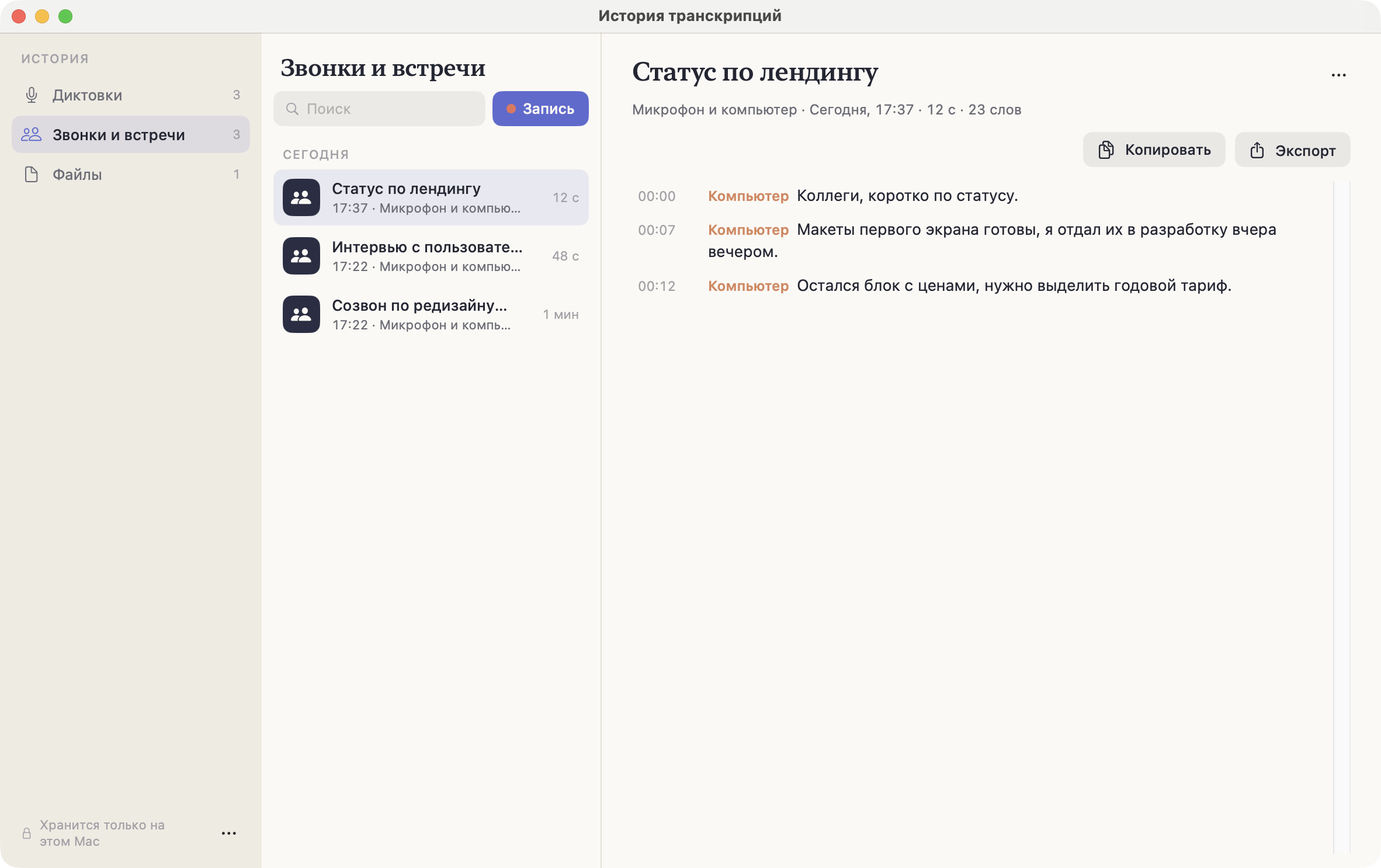Click the line Остался блок с ценами
The width and height of the screenshot is (1381, 868).
(x=1014, y=286)
